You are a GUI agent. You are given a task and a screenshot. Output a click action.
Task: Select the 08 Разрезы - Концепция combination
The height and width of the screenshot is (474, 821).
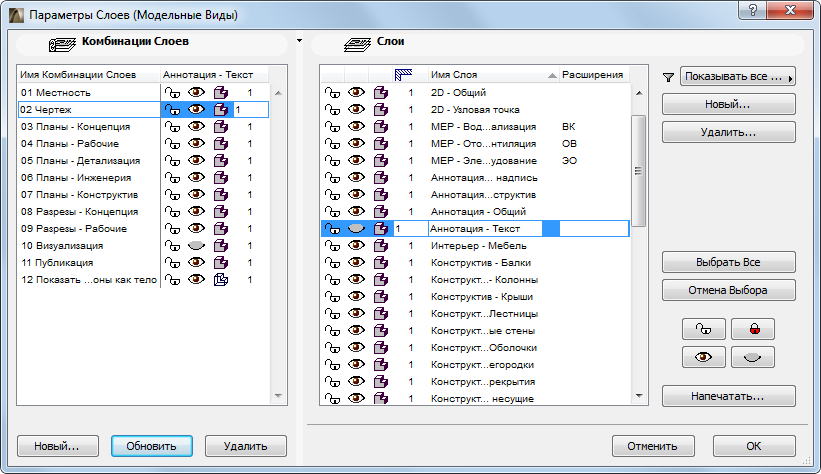click(80, 212)
